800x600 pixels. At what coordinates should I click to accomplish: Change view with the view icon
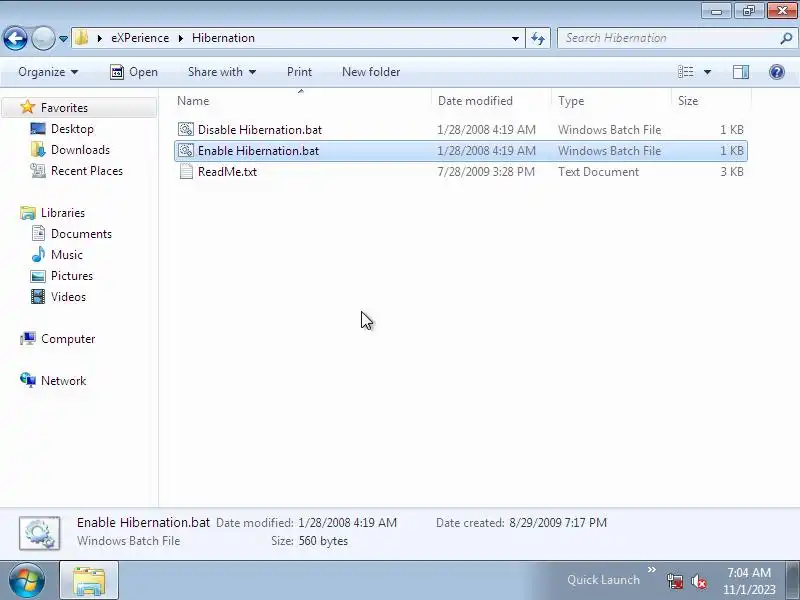click(686, 72)
